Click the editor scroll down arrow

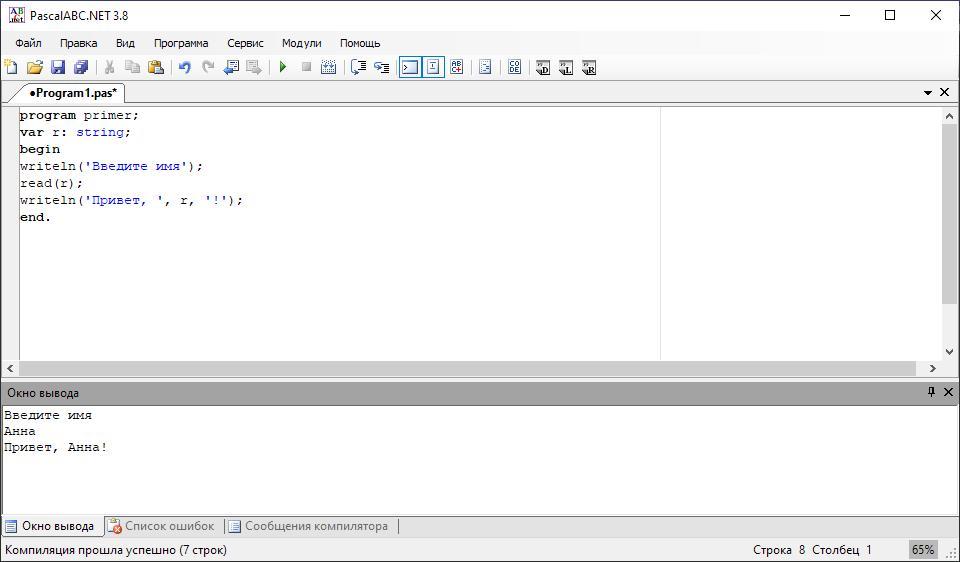950,352
